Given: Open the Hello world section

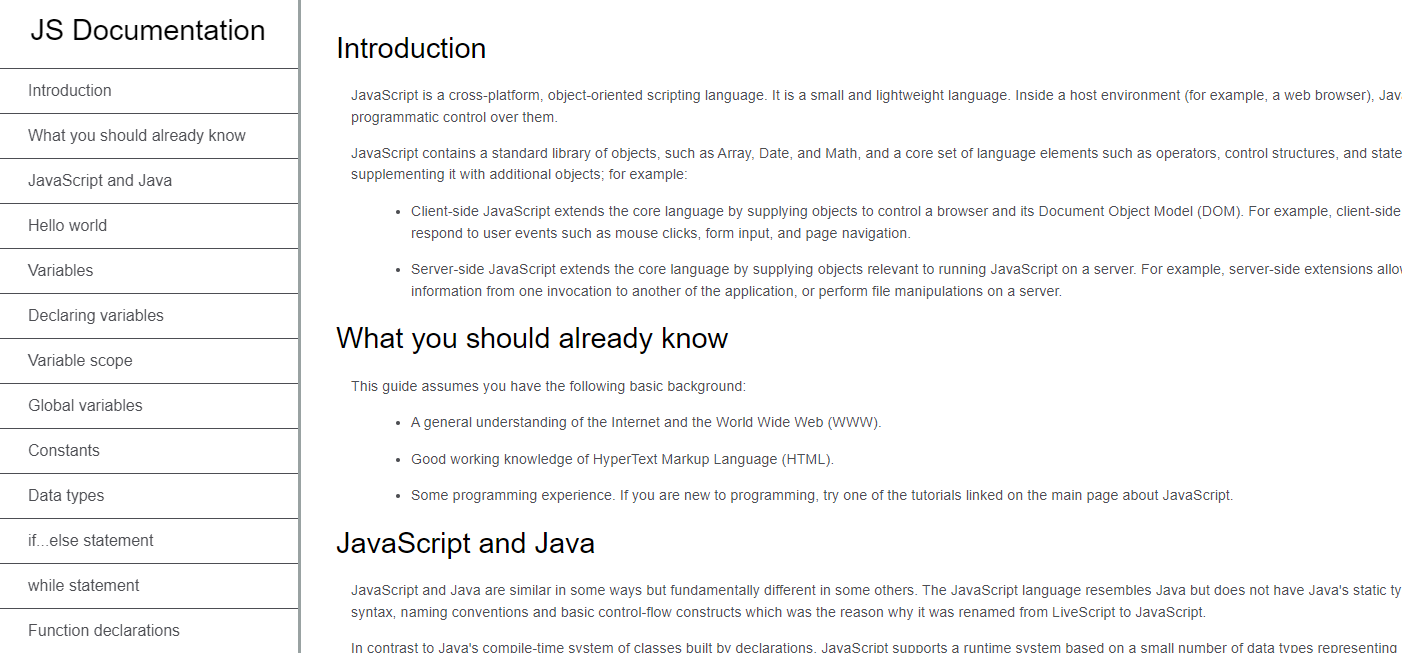Looking at the screenshot, I should point(67,225).
